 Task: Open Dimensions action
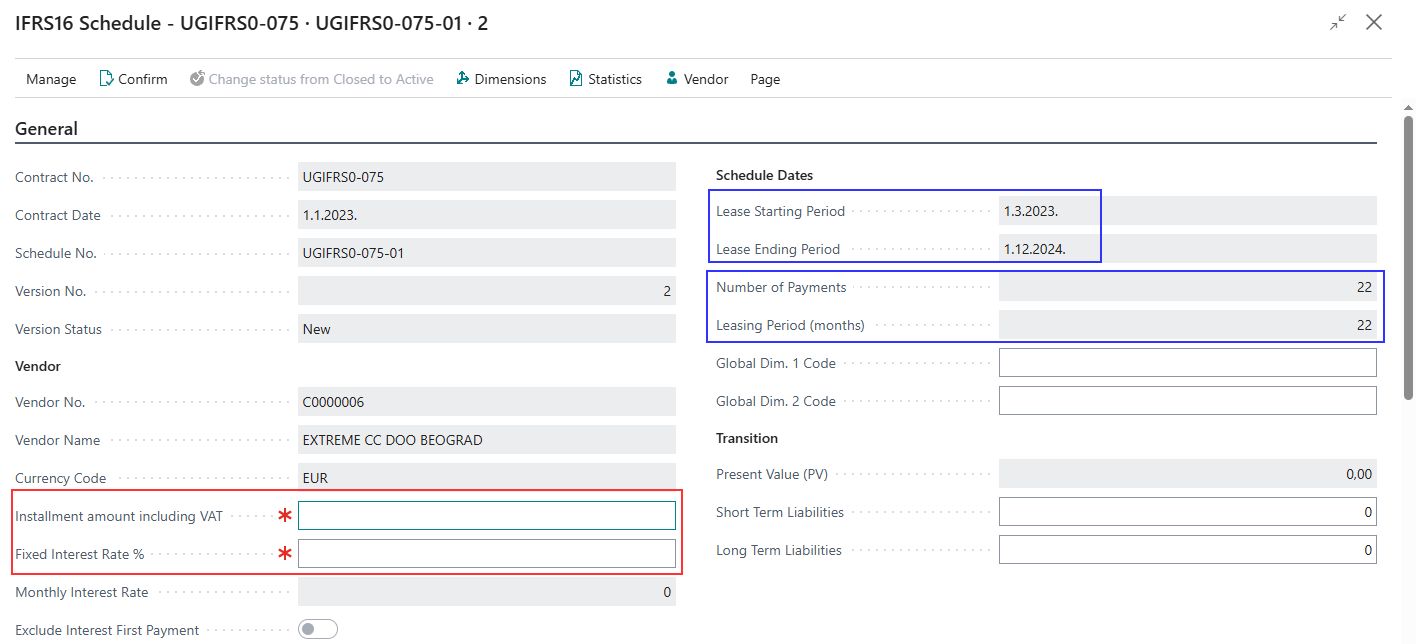(x=501, y=79)
